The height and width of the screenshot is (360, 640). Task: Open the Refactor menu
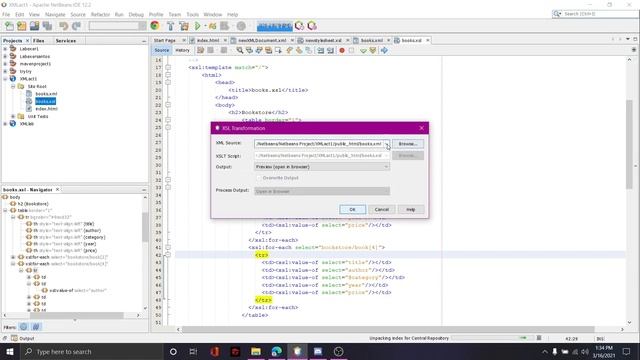[x=100, y=14]
